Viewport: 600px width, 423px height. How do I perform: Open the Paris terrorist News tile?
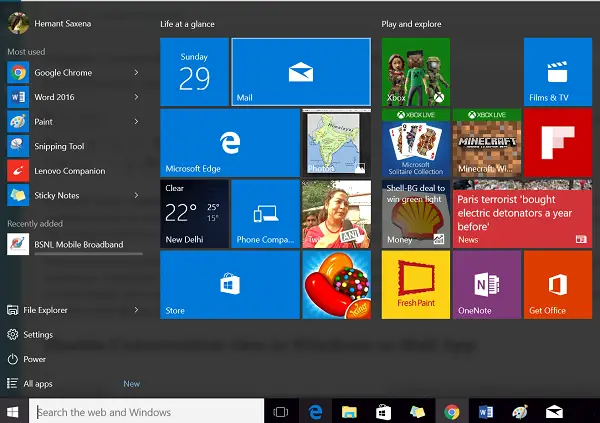point(522,214)
